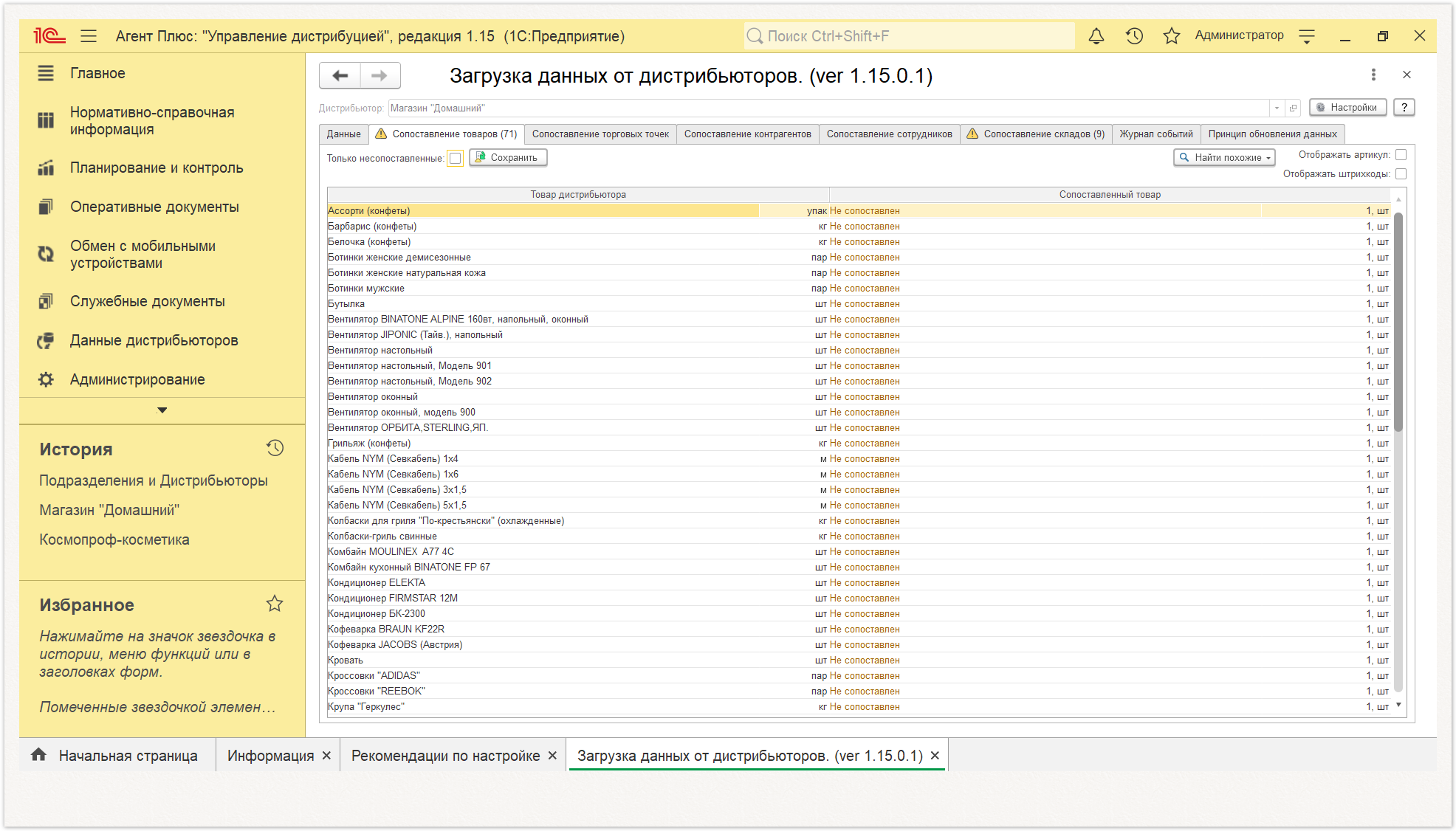1456x831 pixels.
Task: Select the Кабель NYM (Севкабель) 3х1,5 row
Action: (x=859, y=490)
